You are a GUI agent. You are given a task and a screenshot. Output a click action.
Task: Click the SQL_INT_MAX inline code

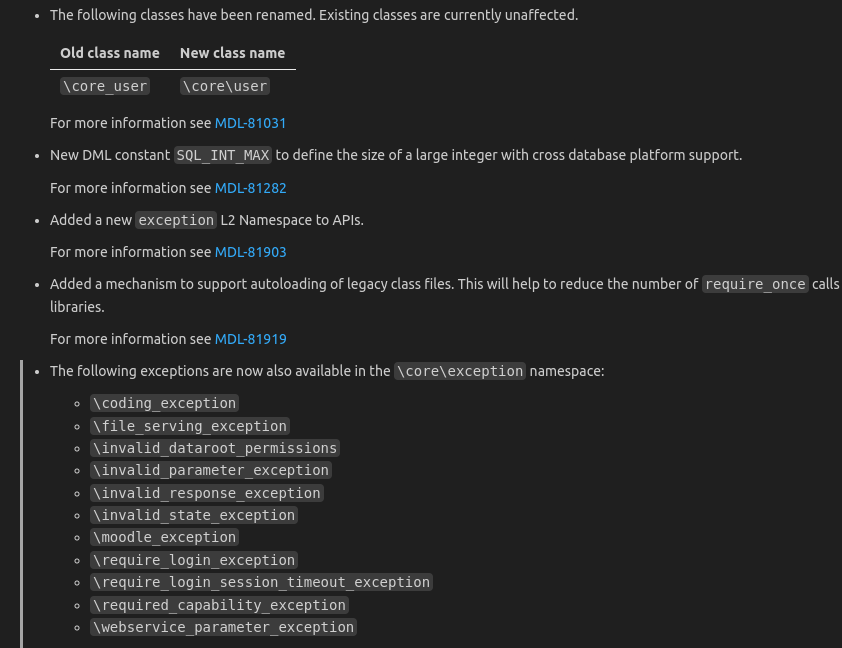223,155
